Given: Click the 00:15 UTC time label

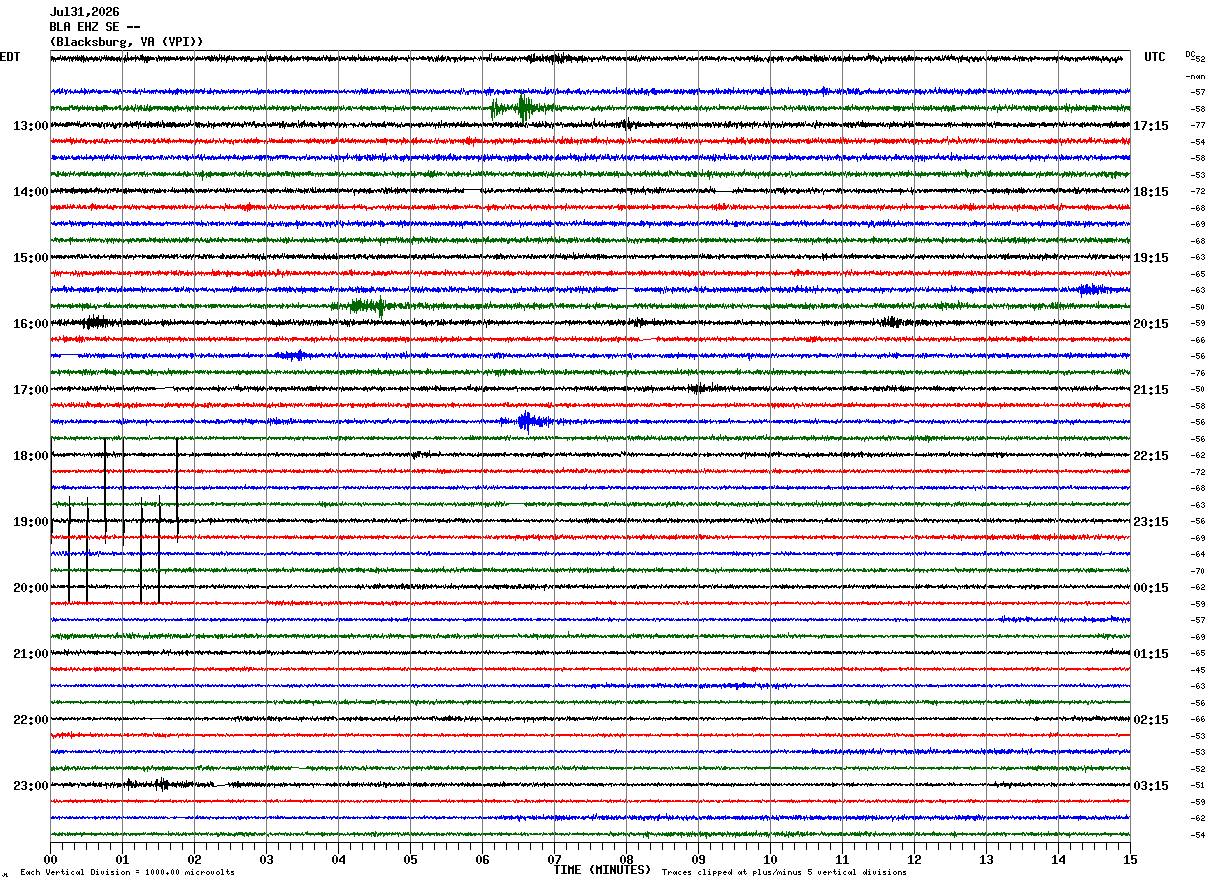Looking at the screenshot, I should [1151, 588].
